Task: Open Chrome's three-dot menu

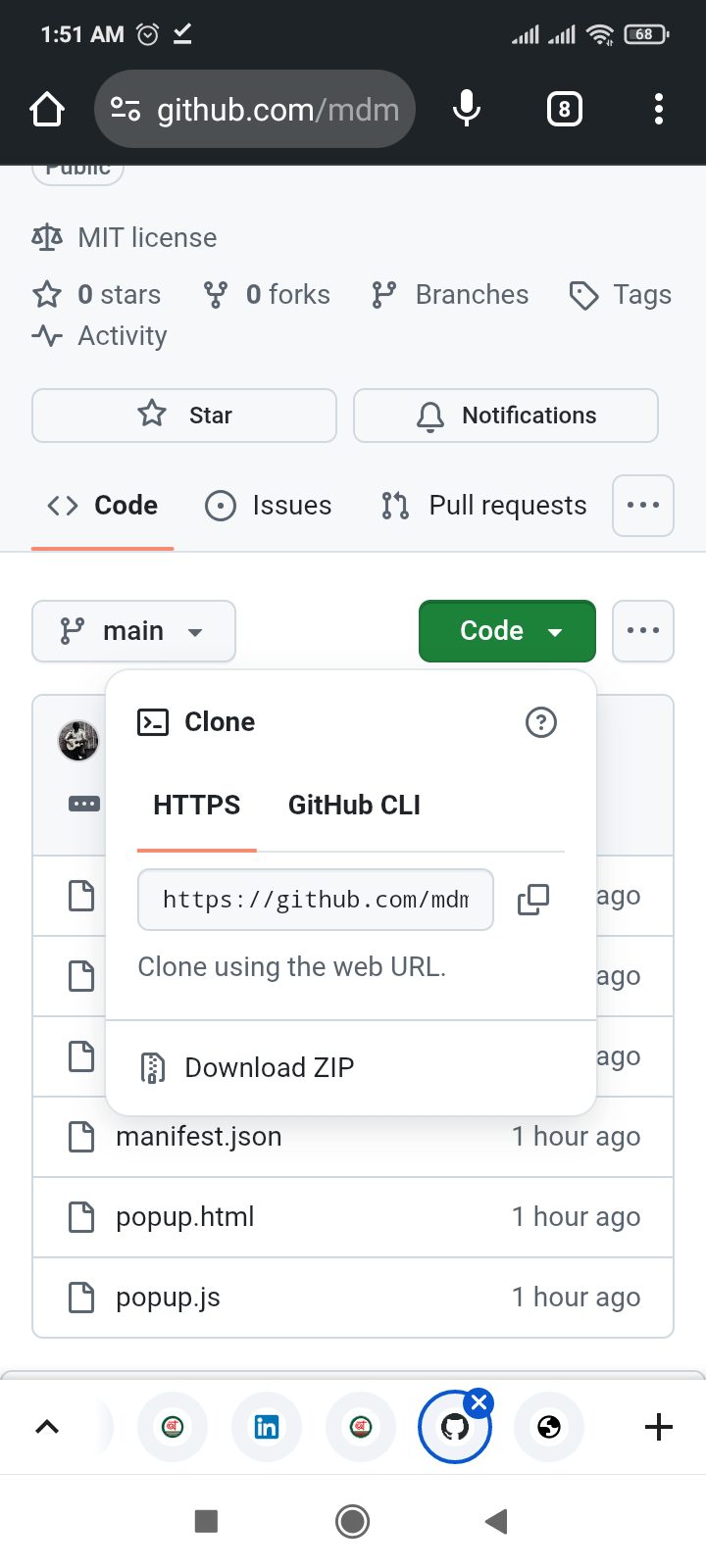Action: [x=658, y=109]
